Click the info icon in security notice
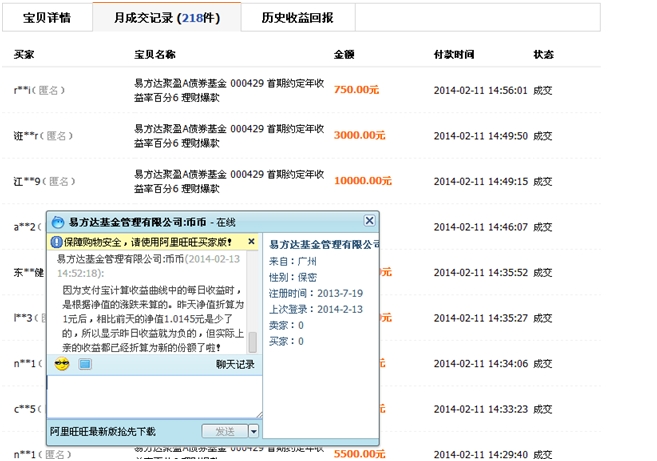 point(56,242)
